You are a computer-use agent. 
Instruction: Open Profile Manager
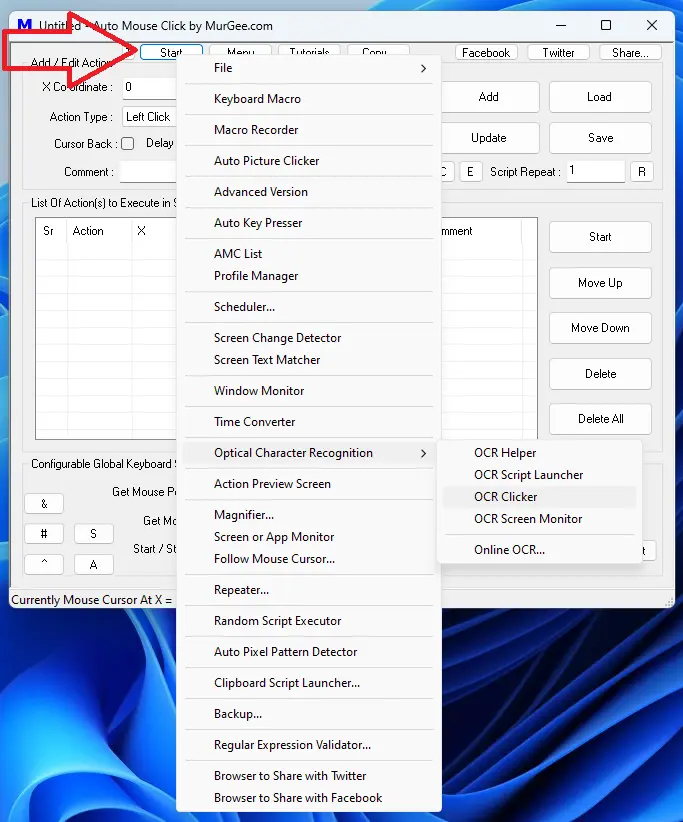(x=309, y=276)
